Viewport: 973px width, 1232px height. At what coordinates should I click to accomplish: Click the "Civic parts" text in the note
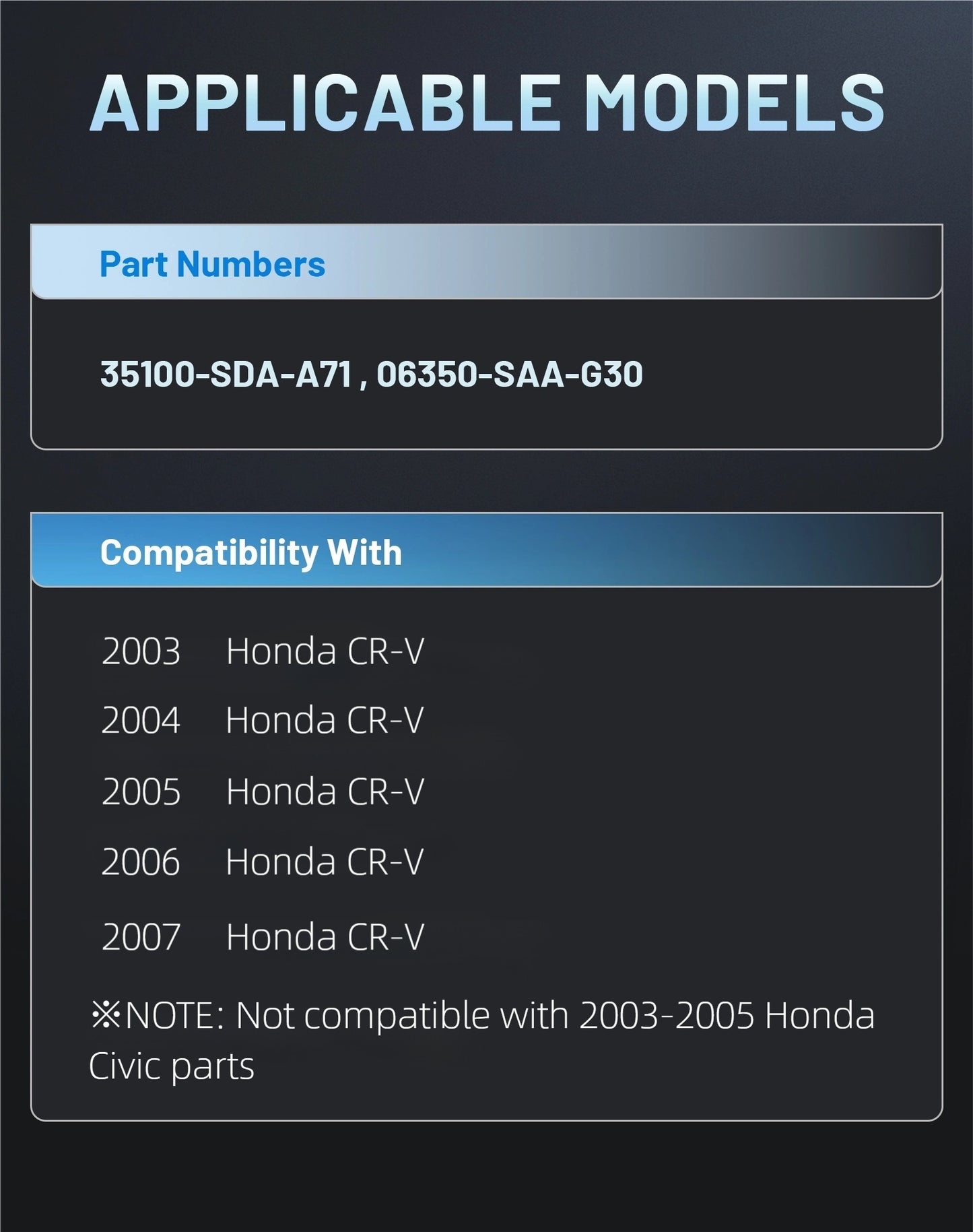(172, 1067)
